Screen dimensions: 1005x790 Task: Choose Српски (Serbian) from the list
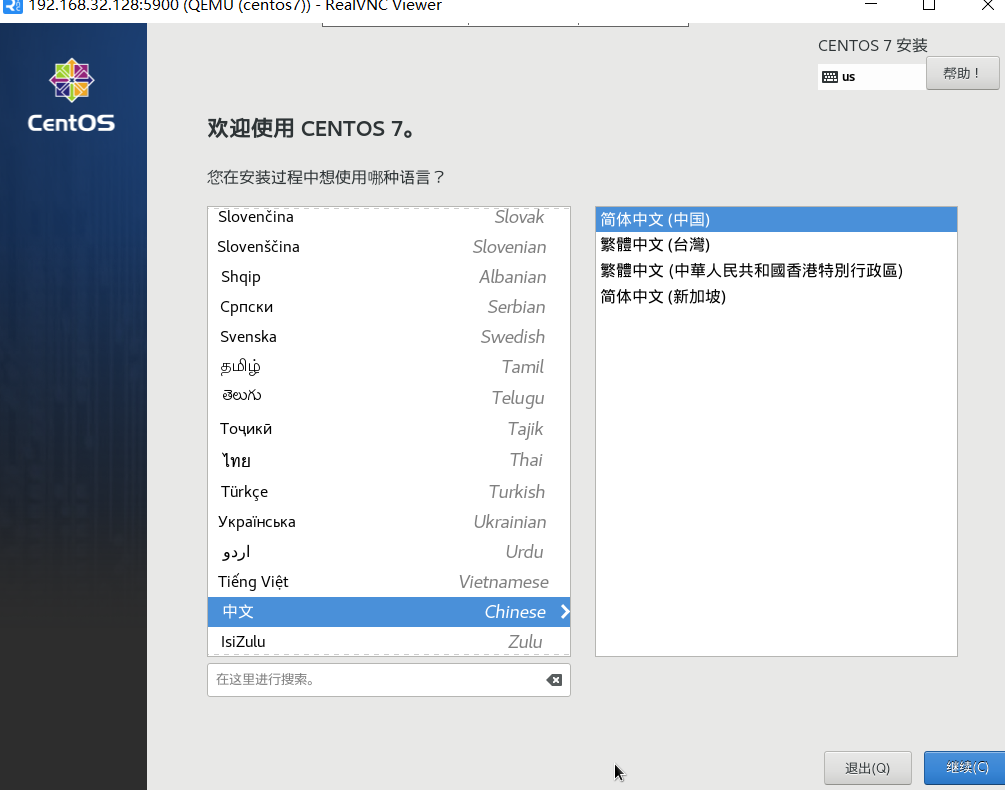pos(388,307)
